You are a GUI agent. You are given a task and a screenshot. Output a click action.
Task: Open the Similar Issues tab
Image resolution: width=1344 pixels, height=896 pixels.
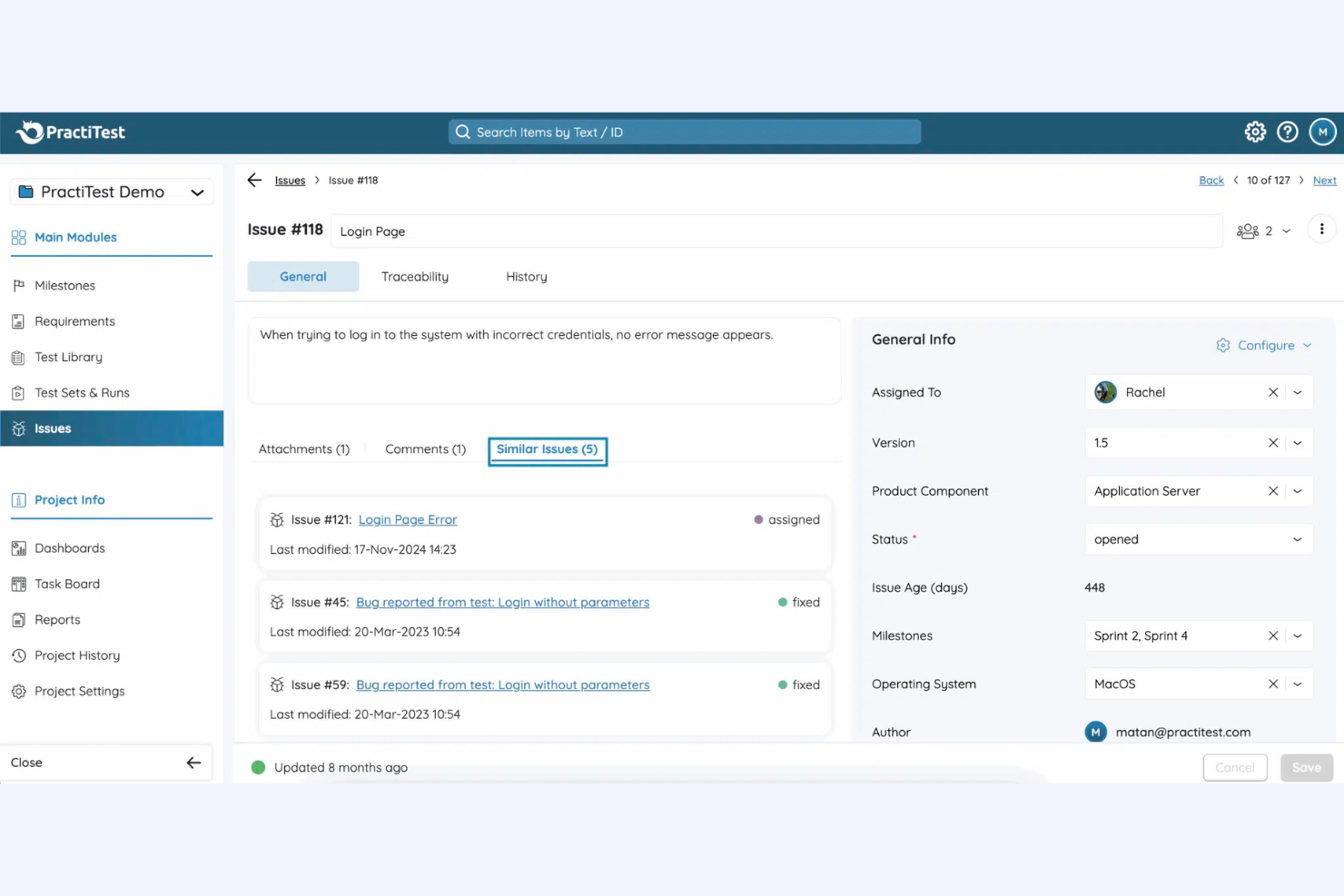tap(547, 449)
